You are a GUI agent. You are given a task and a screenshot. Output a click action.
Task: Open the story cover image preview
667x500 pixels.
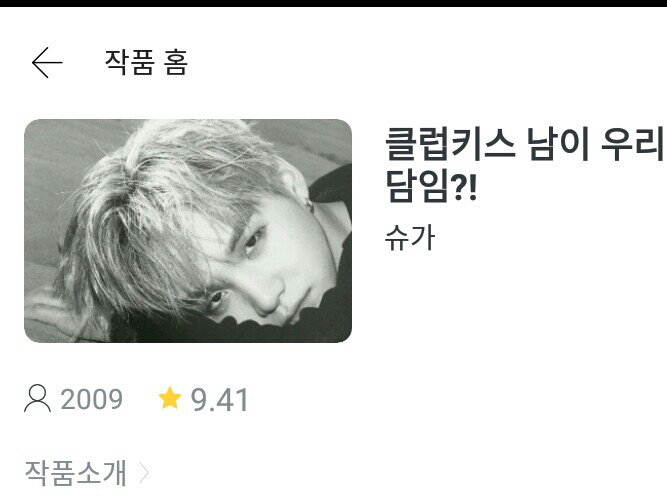[188, 231]
